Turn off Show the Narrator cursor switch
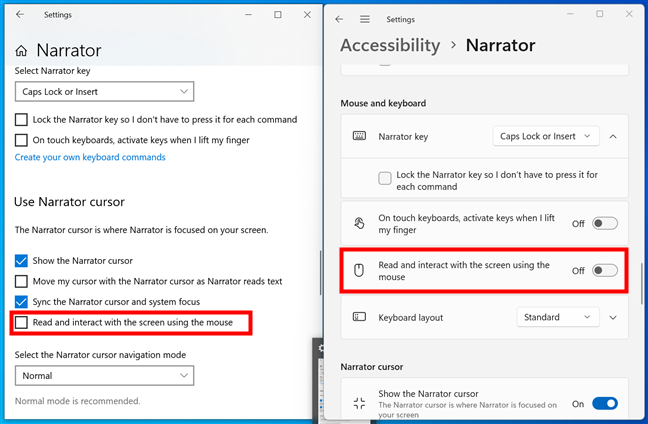The height and width of the screenshot is (424, 648). click(x=605, y=403)
